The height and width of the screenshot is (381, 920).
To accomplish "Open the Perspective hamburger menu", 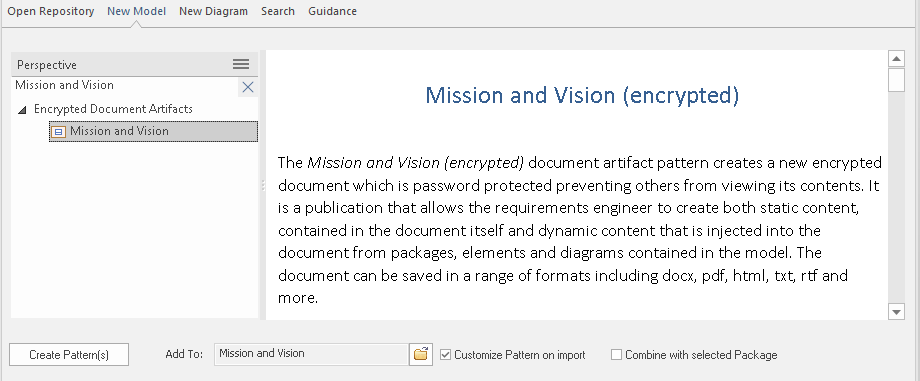I will (241, 65).
